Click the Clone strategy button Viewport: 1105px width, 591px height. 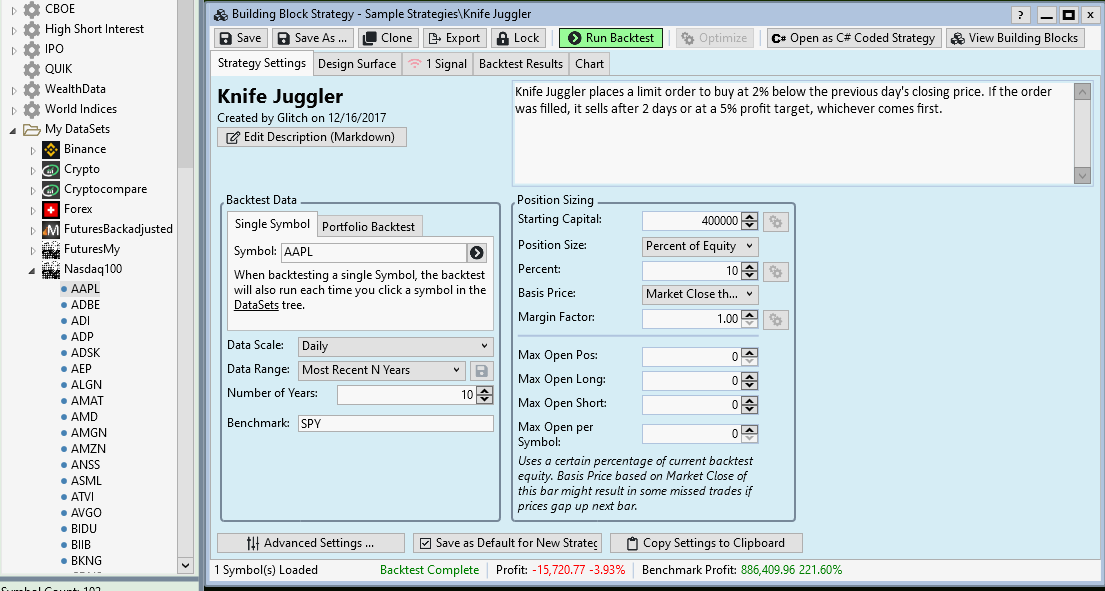click(x=387, y=38)
